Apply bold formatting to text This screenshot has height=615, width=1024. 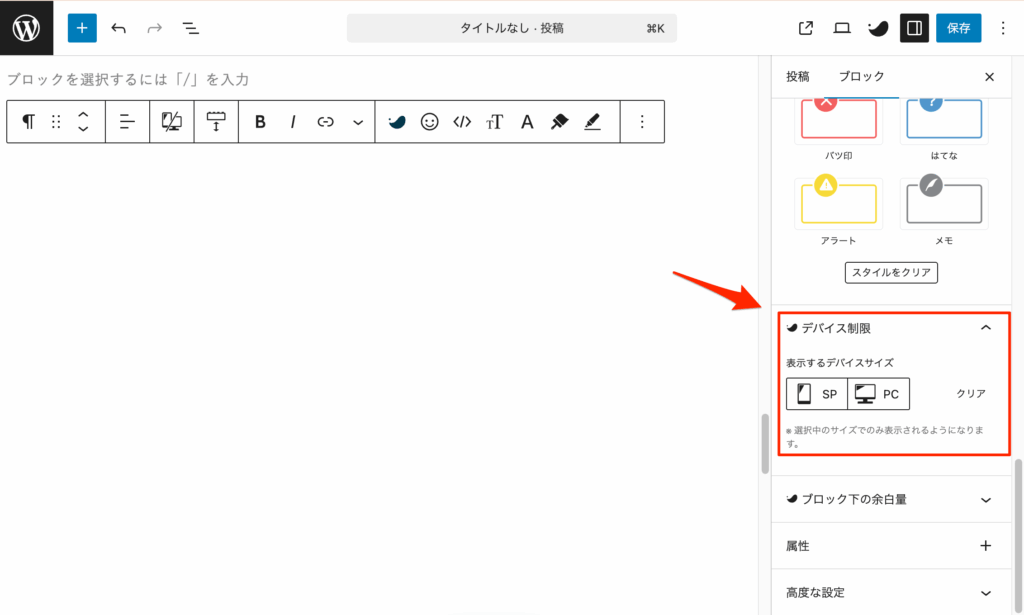(x=260, y=122)
